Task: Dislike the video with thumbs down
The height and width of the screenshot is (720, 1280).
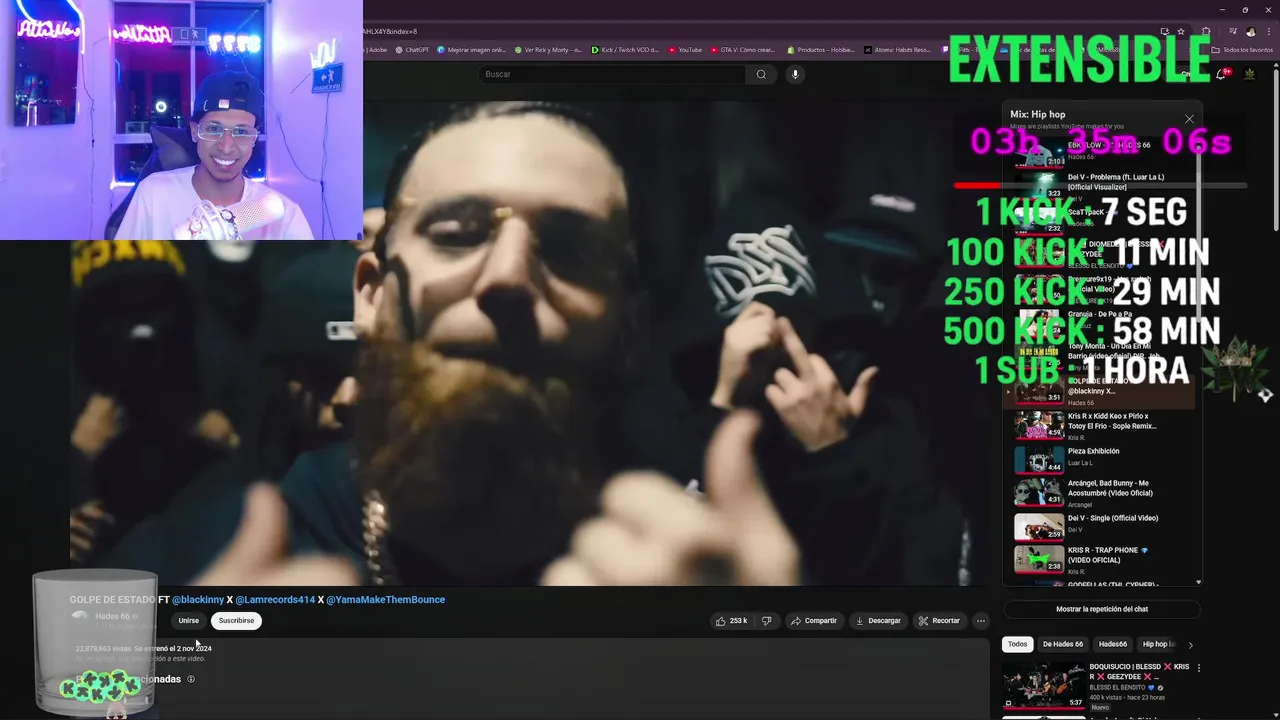Action: tap(766, 621)
